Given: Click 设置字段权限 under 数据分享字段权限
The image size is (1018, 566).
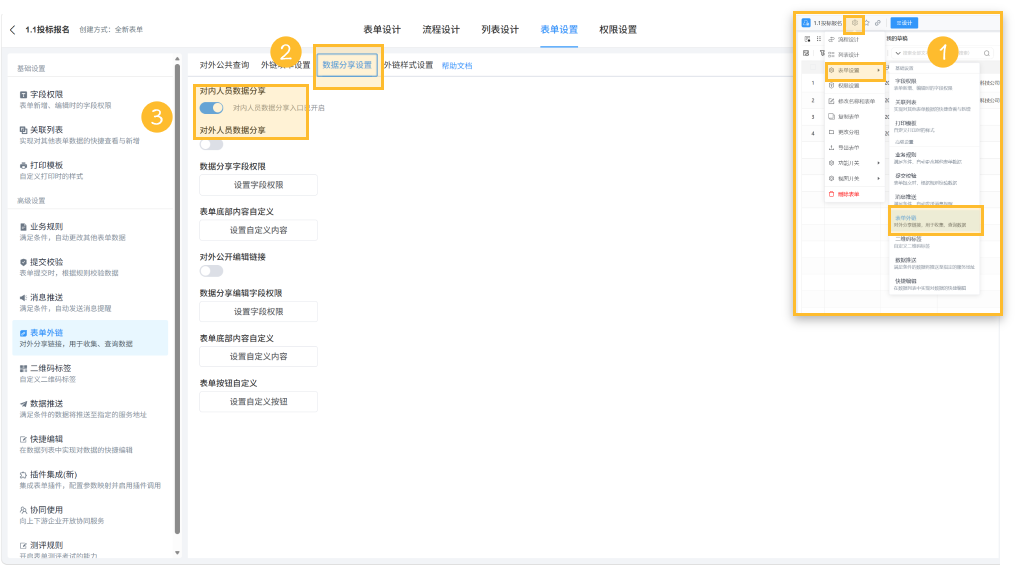Looking at the screenshot, I should click(258, 185).
